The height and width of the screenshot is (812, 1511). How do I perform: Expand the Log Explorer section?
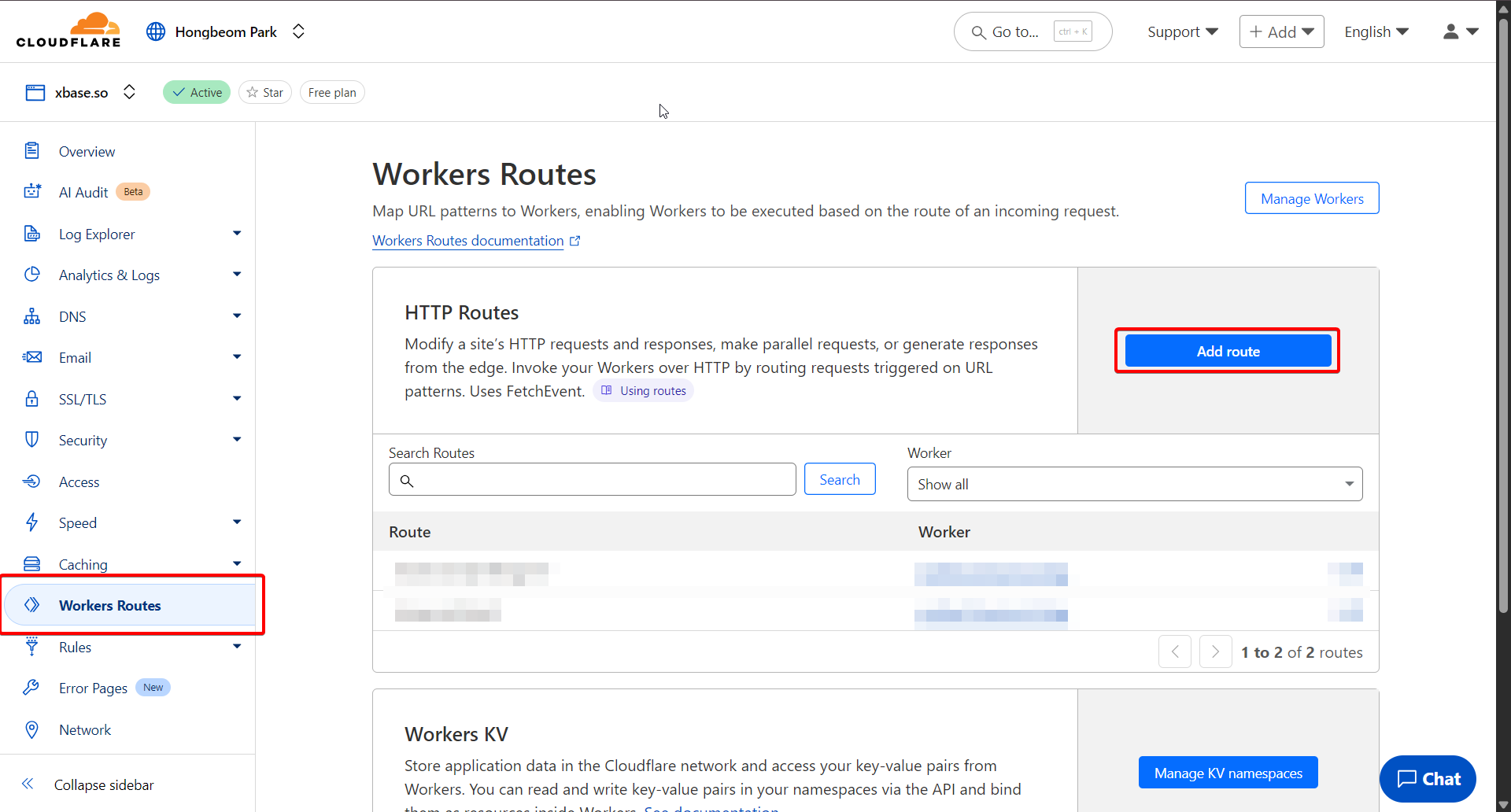tap(237, 234)
